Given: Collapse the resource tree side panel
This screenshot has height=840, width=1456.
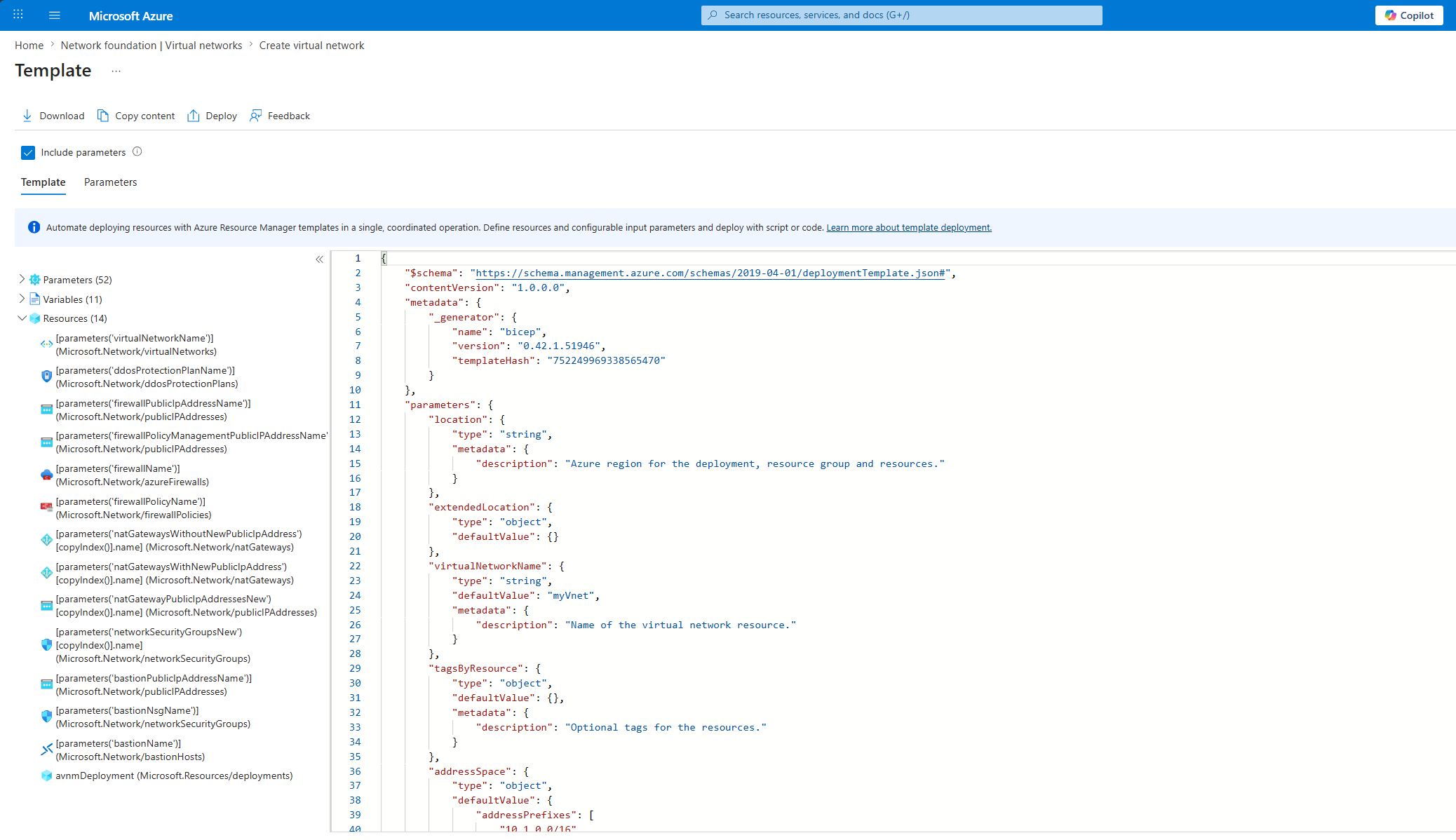Looking at the screenshot, I should coord(320,259).
